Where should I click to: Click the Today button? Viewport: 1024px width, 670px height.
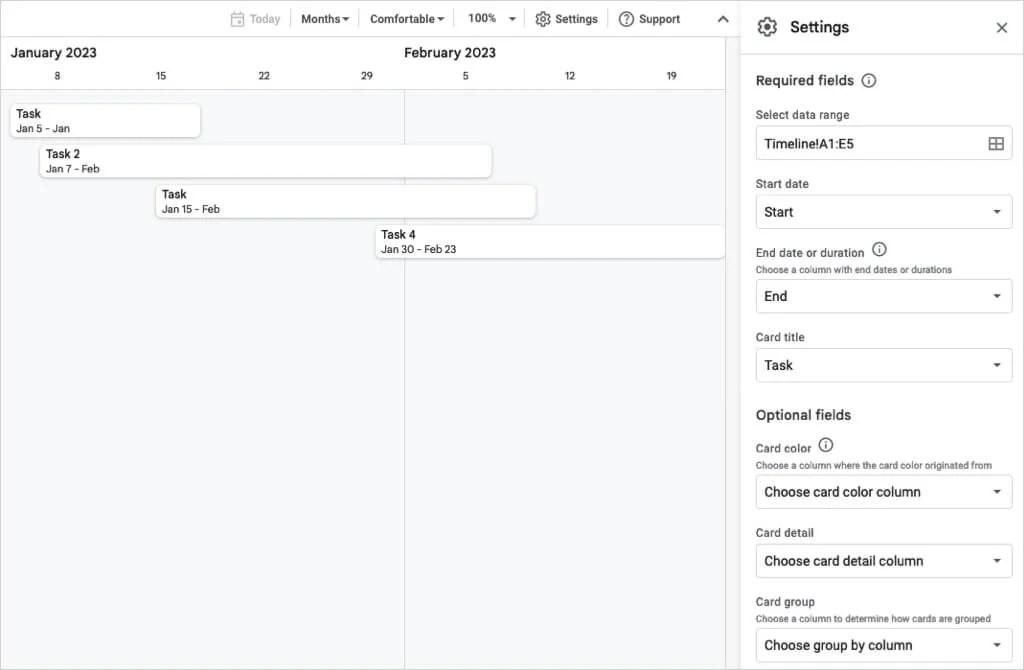(263, 18)
